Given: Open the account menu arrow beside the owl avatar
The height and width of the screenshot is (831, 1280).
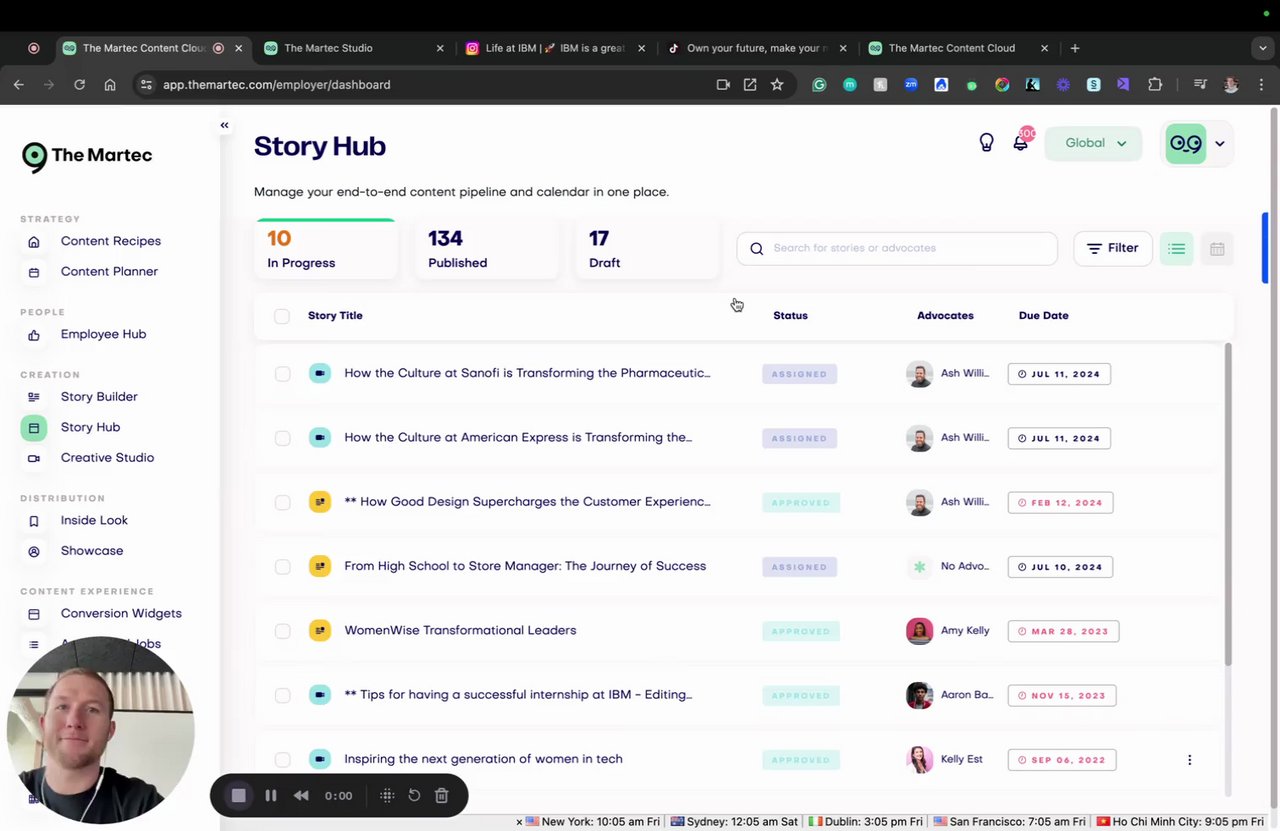Looking at the screenshot, I should click(1220, 144).
